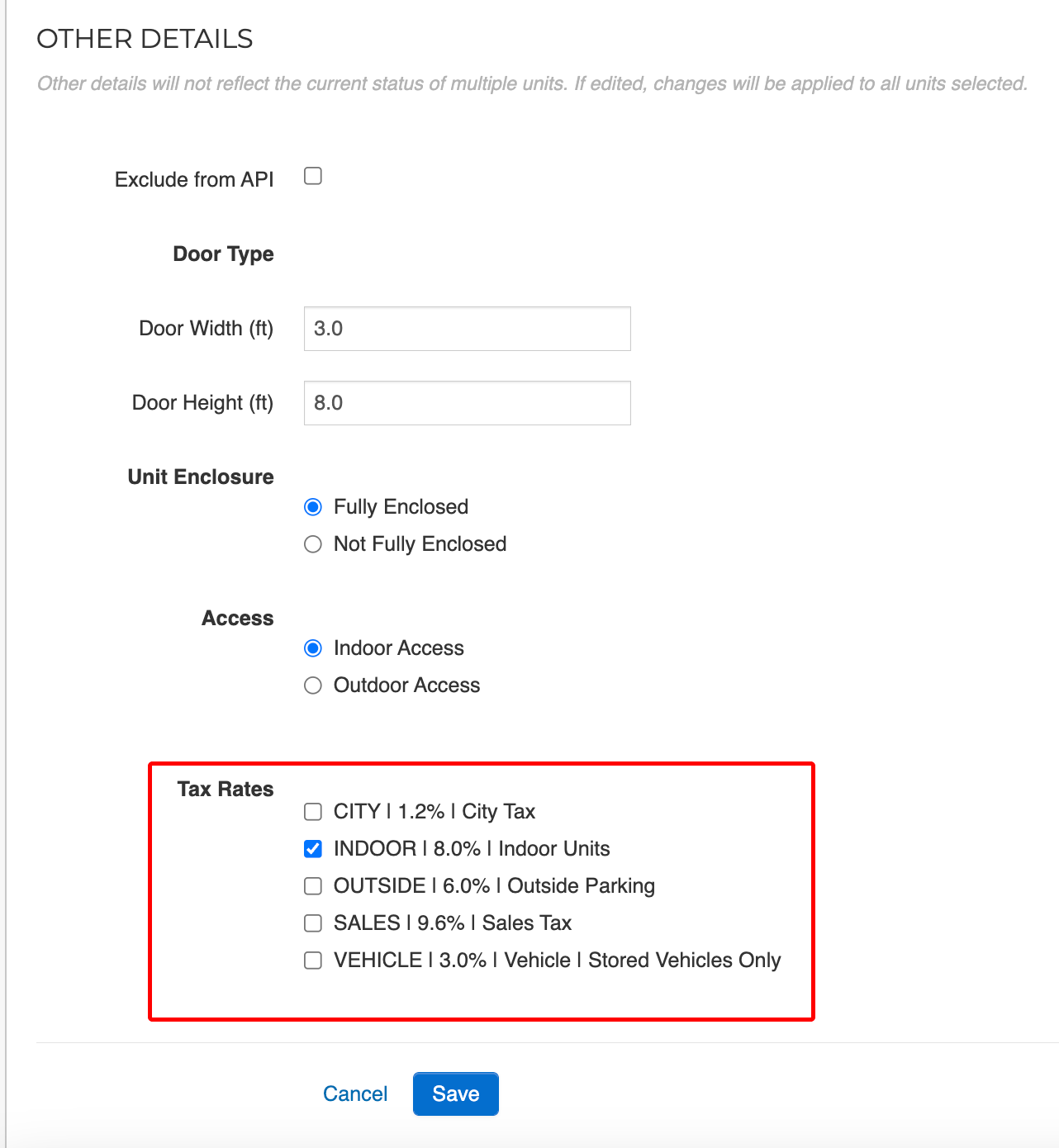
Task: Click the Fully Enclosed label text
Action: tap(401, 506)
